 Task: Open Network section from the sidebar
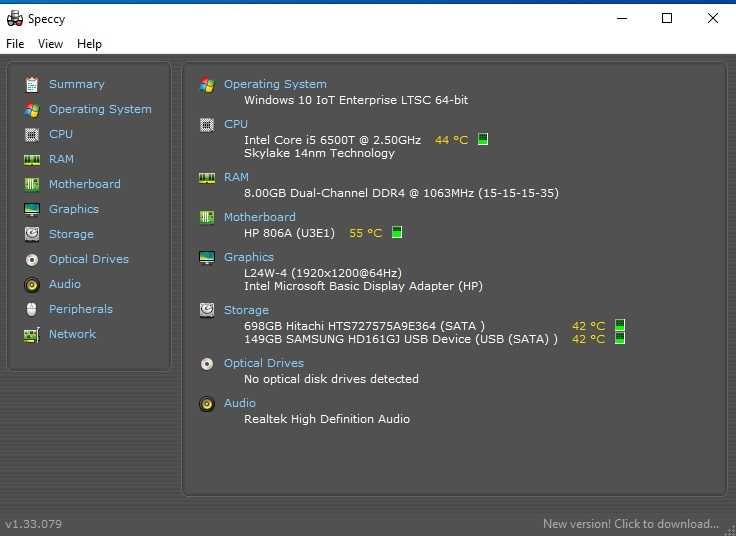coord(72,334)
